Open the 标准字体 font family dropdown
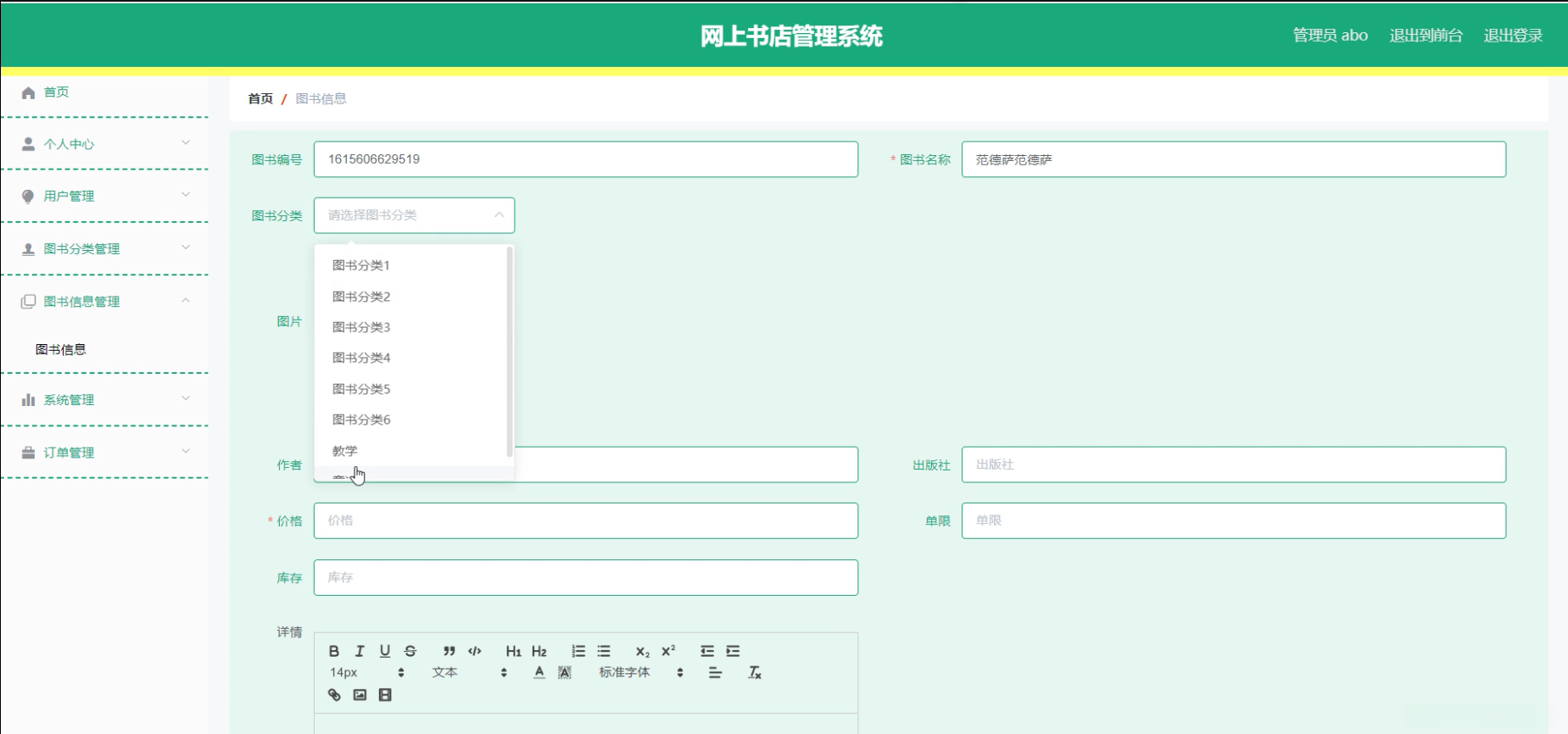 tap(641, 673)
